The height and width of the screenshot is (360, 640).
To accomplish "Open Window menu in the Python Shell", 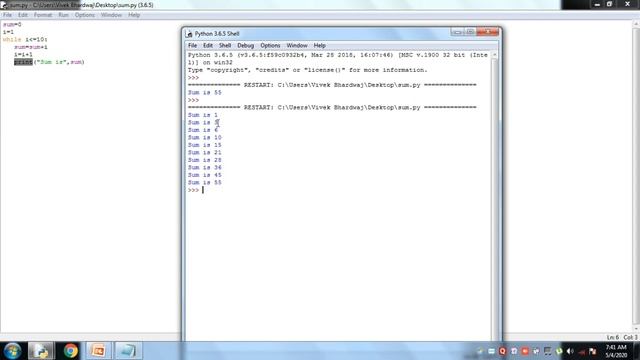I will point(297,46).
